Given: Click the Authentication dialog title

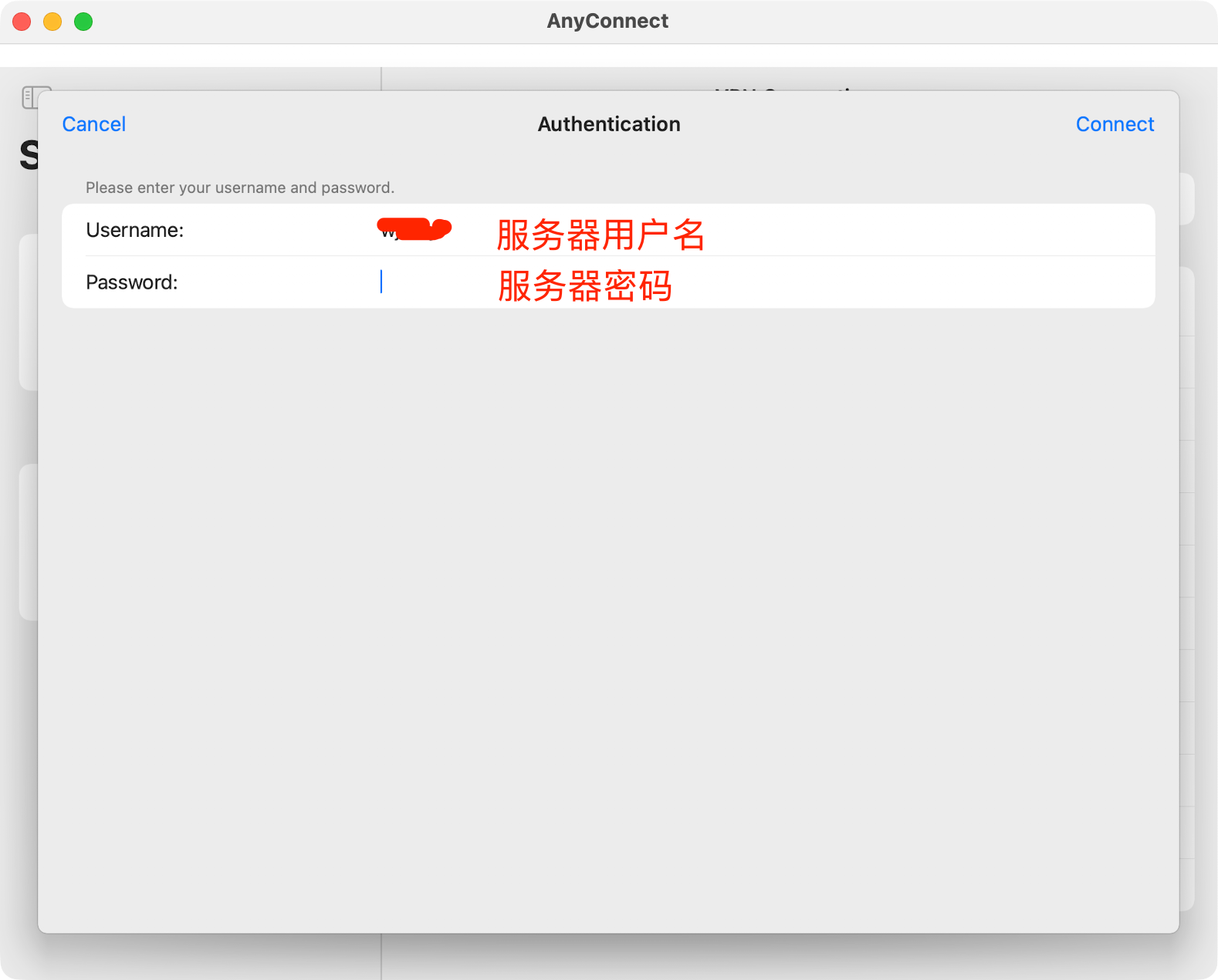Looking at the screenshot, I should (x=608, y=124).
